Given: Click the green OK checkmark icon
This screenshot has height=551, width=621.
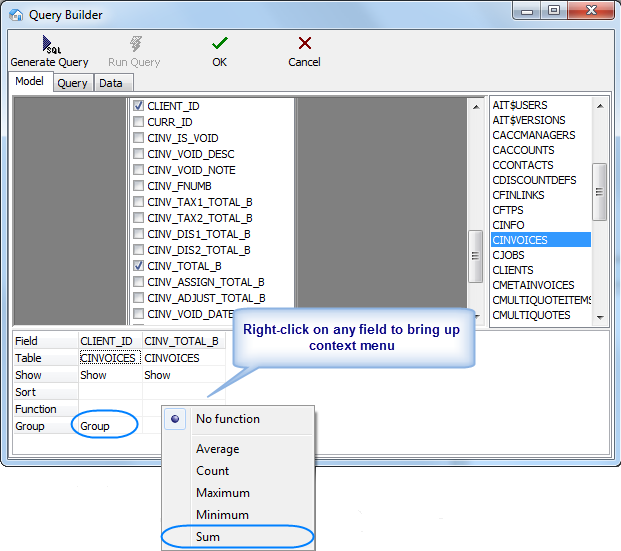Looking at the screenshot, I should tap(220, 43).
